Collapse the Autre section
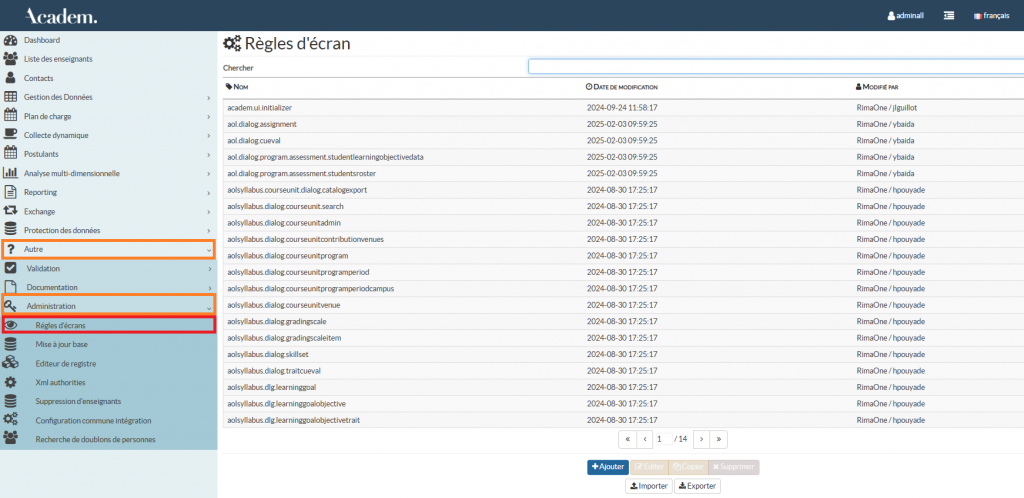 (x=108, y=249)
